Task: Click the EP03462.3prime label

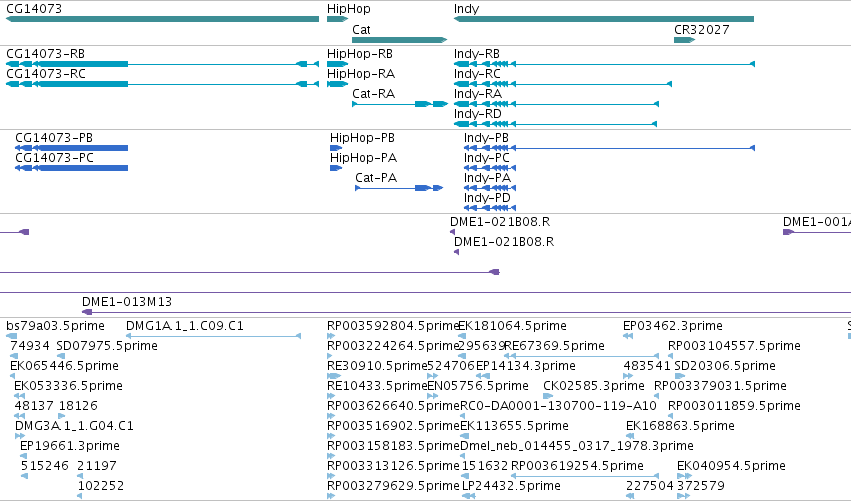Action: [672, 326]
